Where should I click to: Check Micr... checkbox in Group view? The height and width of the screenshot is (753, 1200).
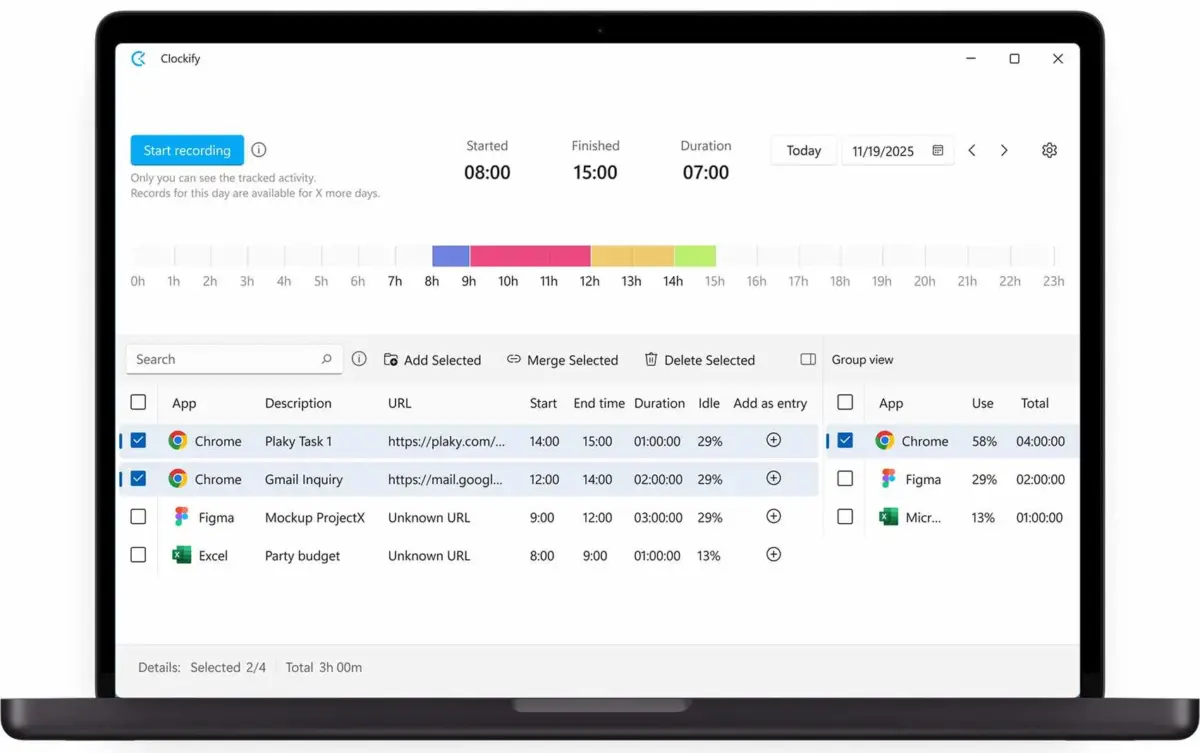(845, 517)
